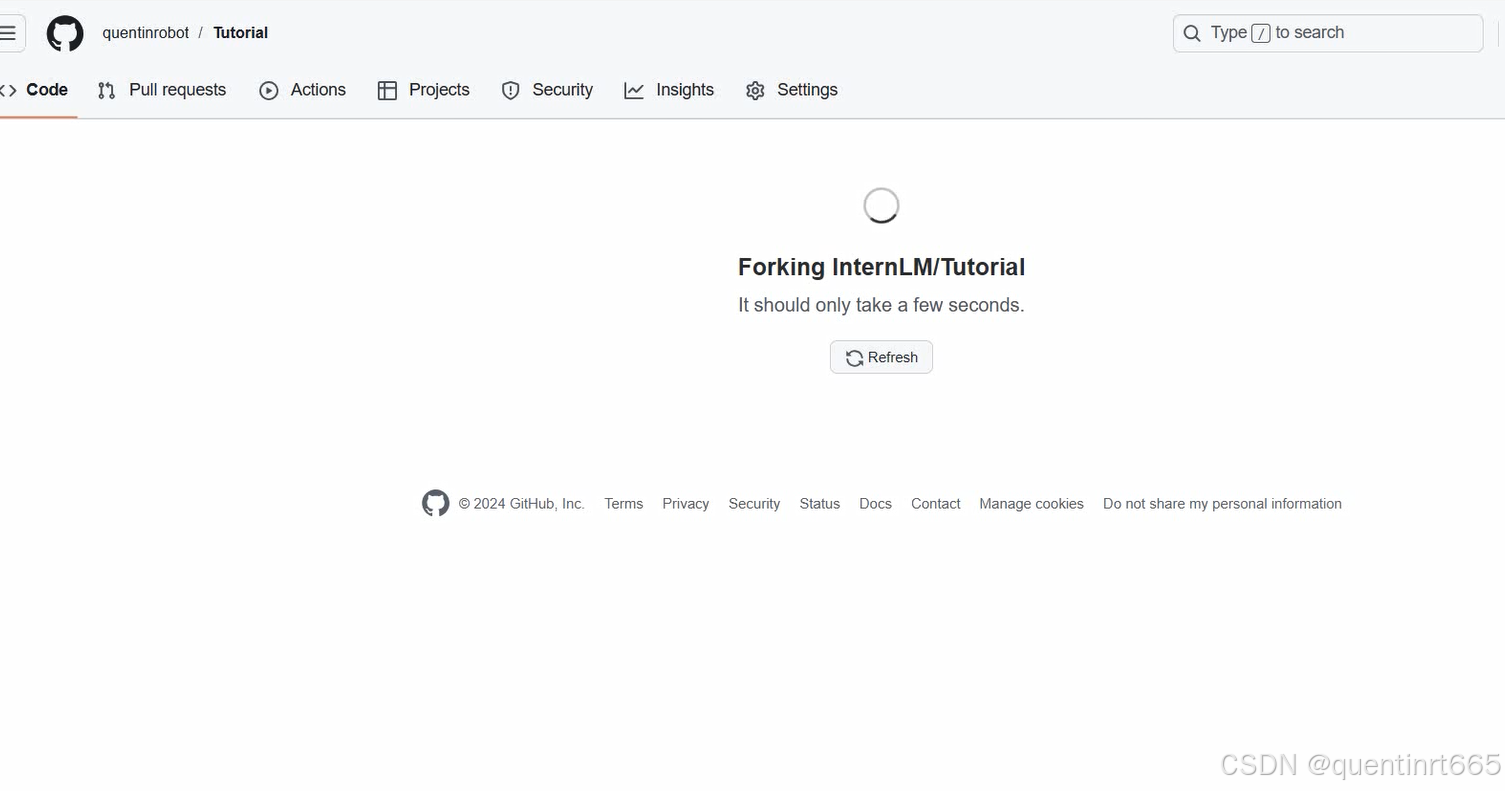The height and width of the screenshot is (791, 1505).
Task: Click the 'It should only take a few seconds.' text
Action: click(881, 305)
